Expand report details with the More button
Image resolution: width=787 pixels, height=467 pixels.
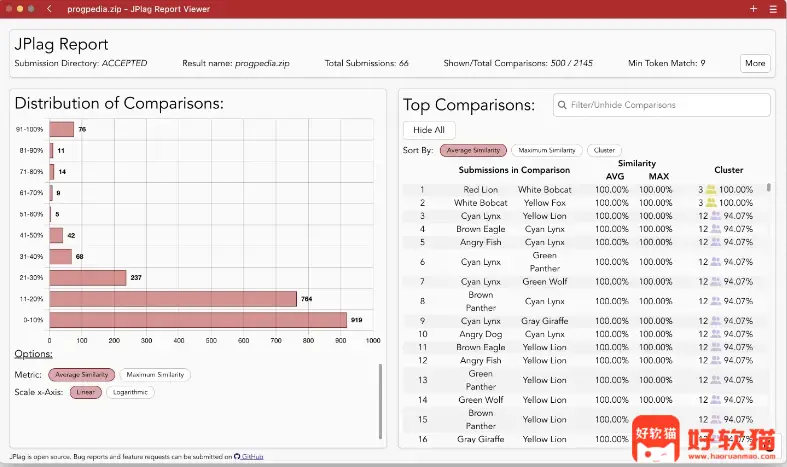pyautogui.click(x=755, y=63)
